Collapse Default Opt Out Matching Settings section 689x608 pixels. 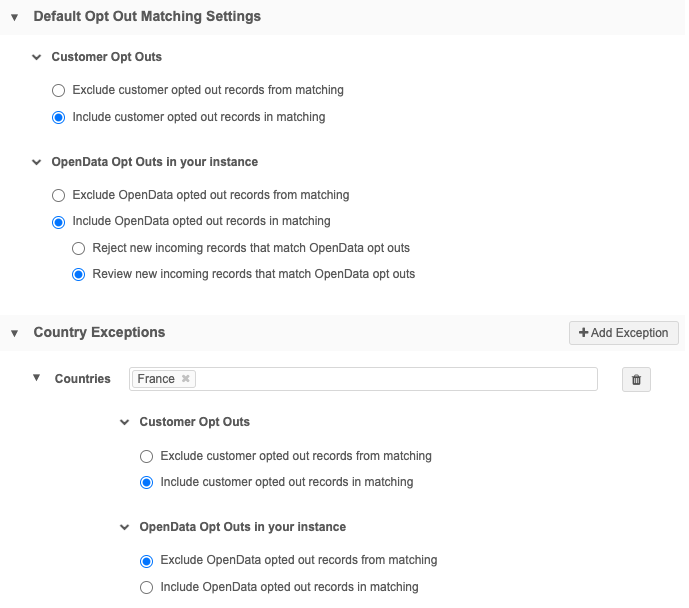(x=15, y=17)
